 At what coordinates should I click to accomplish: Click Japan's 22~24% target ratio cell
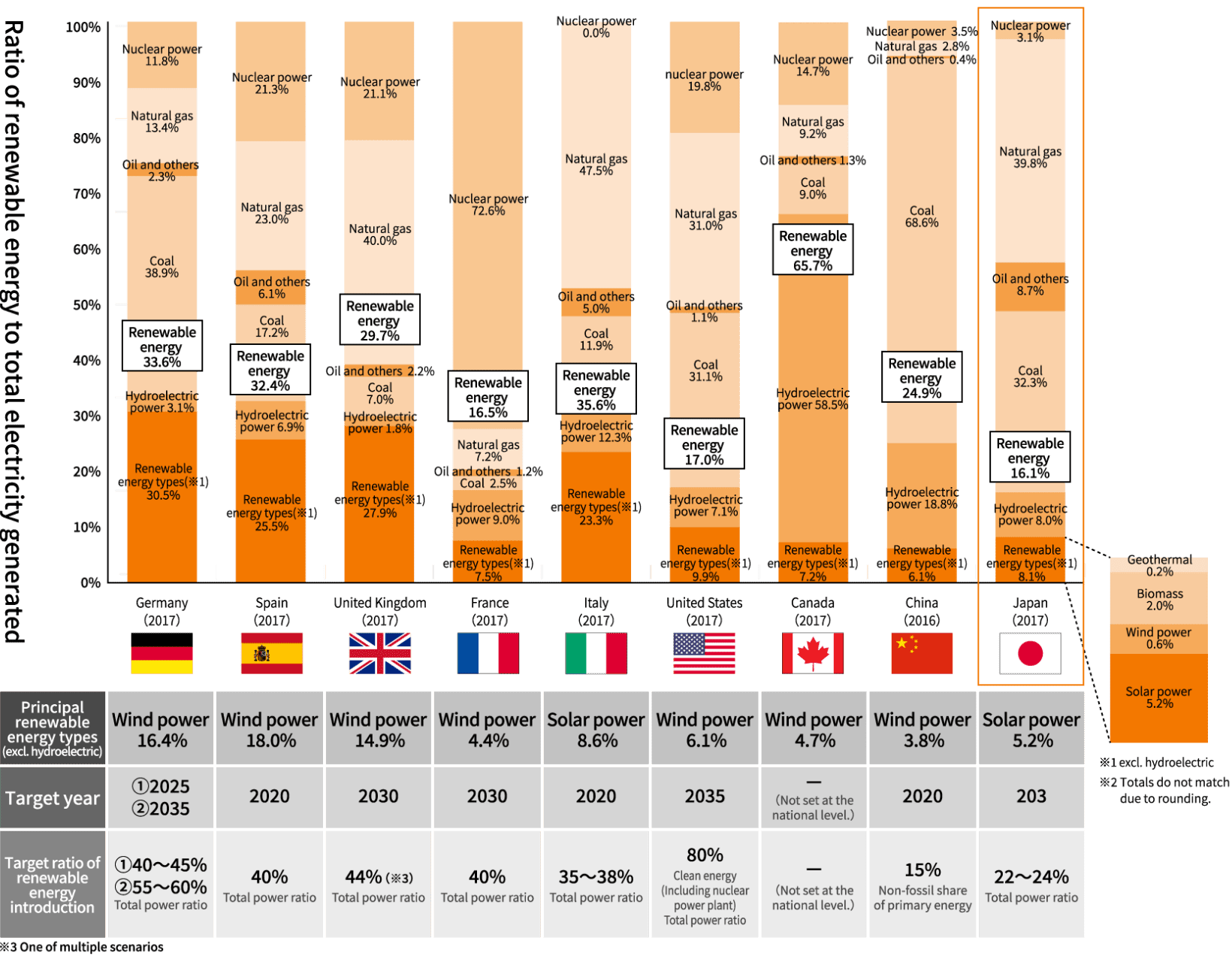point(1031,884)
